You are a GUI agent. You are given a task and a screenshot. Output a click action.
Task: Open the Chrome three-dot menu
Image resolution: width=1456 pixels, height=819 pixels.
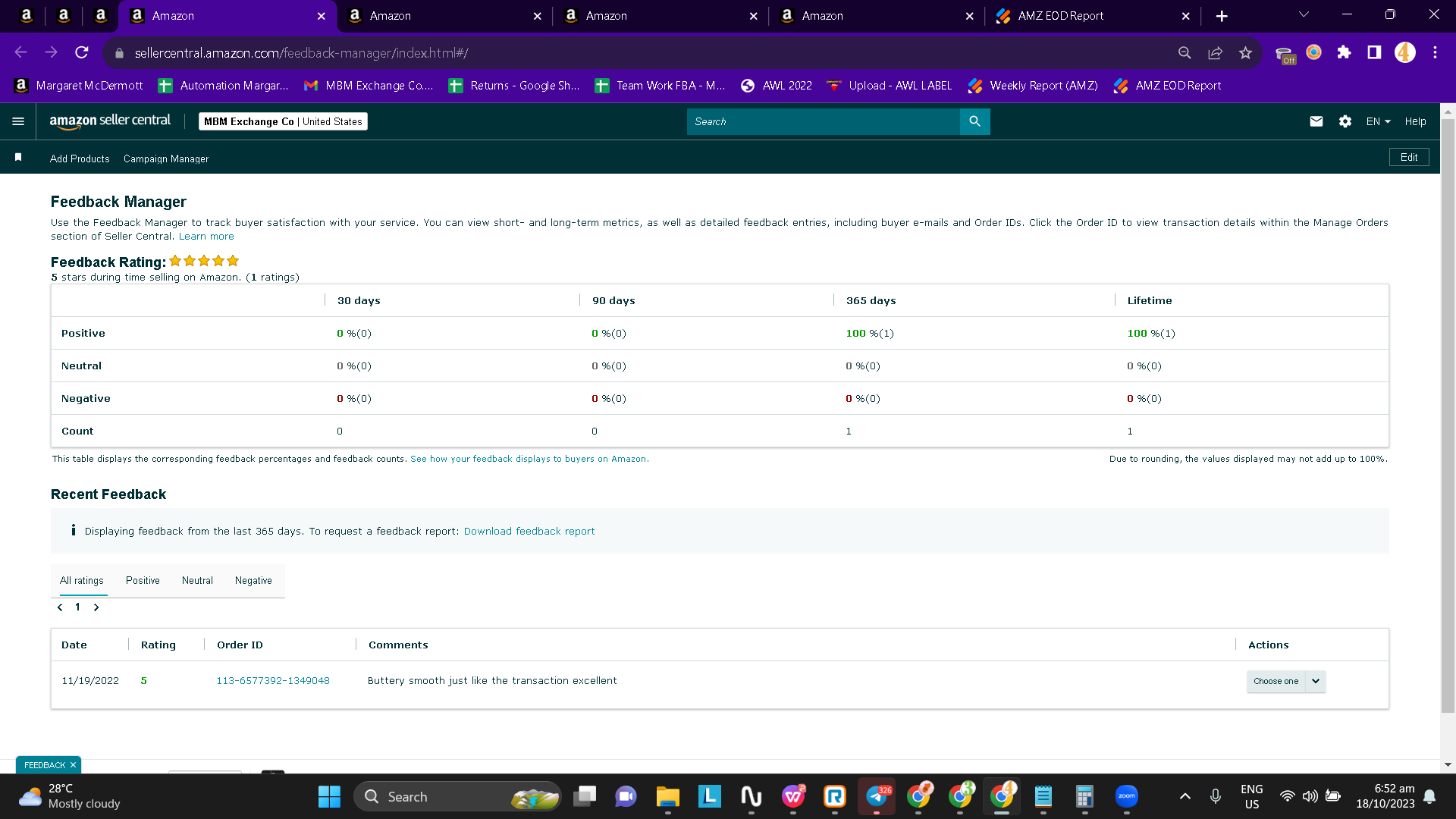click(x=1435, y=52)
